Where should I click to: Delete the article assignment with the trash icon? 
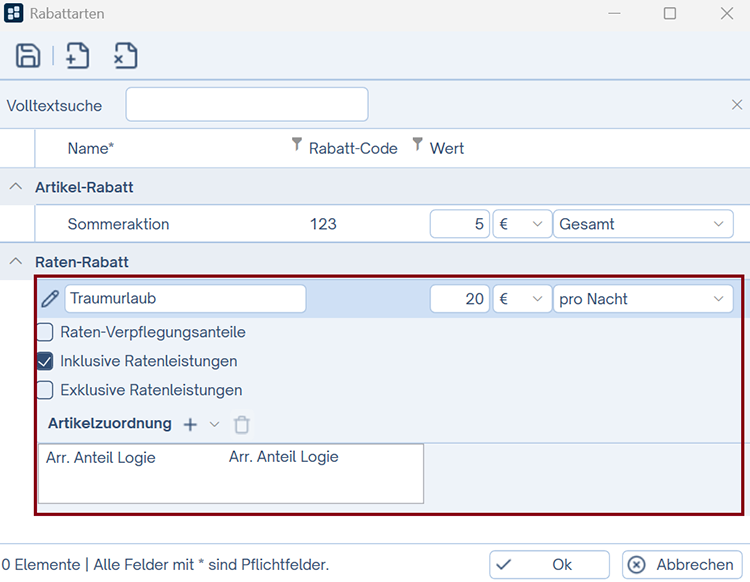click(x=241, y=425)
